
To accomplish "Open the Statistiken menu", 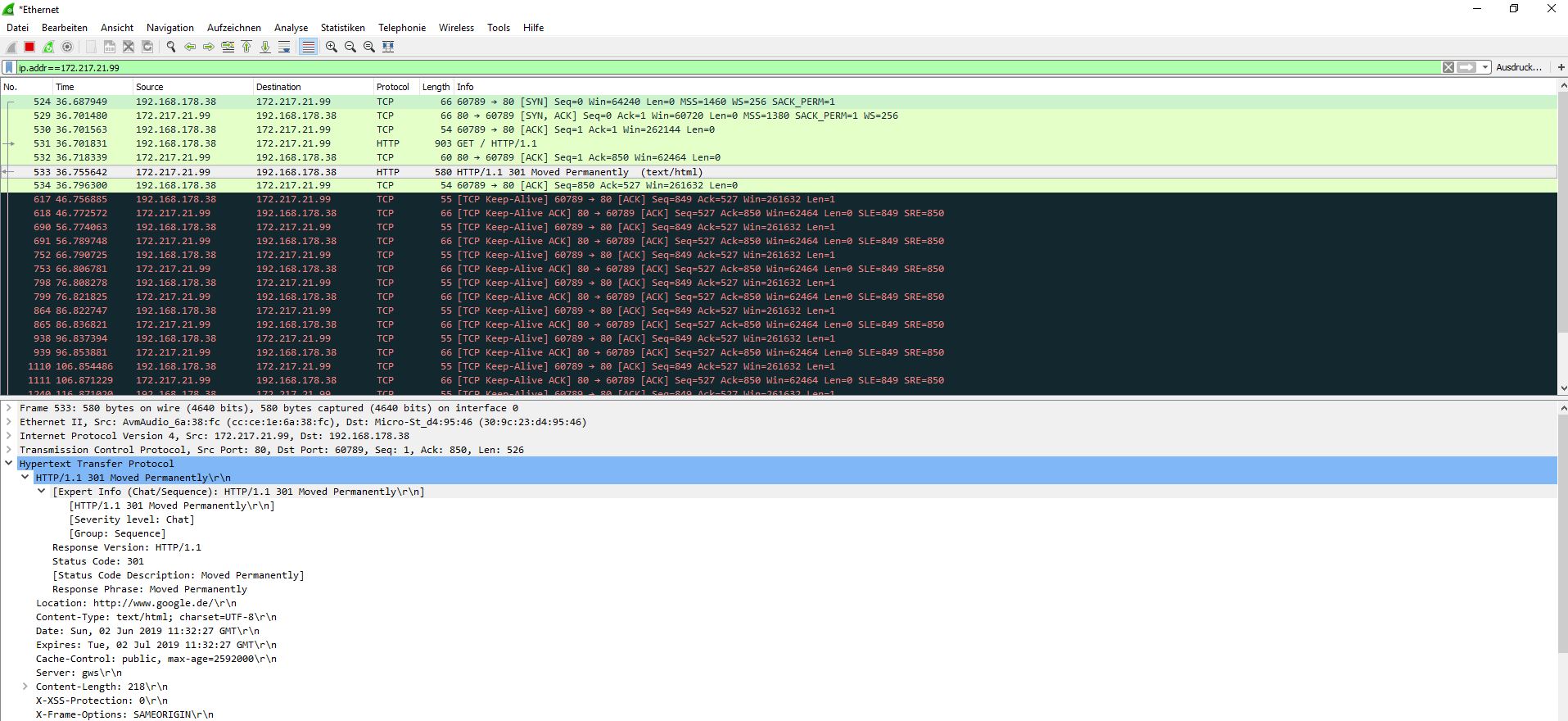I will [343, 28].
